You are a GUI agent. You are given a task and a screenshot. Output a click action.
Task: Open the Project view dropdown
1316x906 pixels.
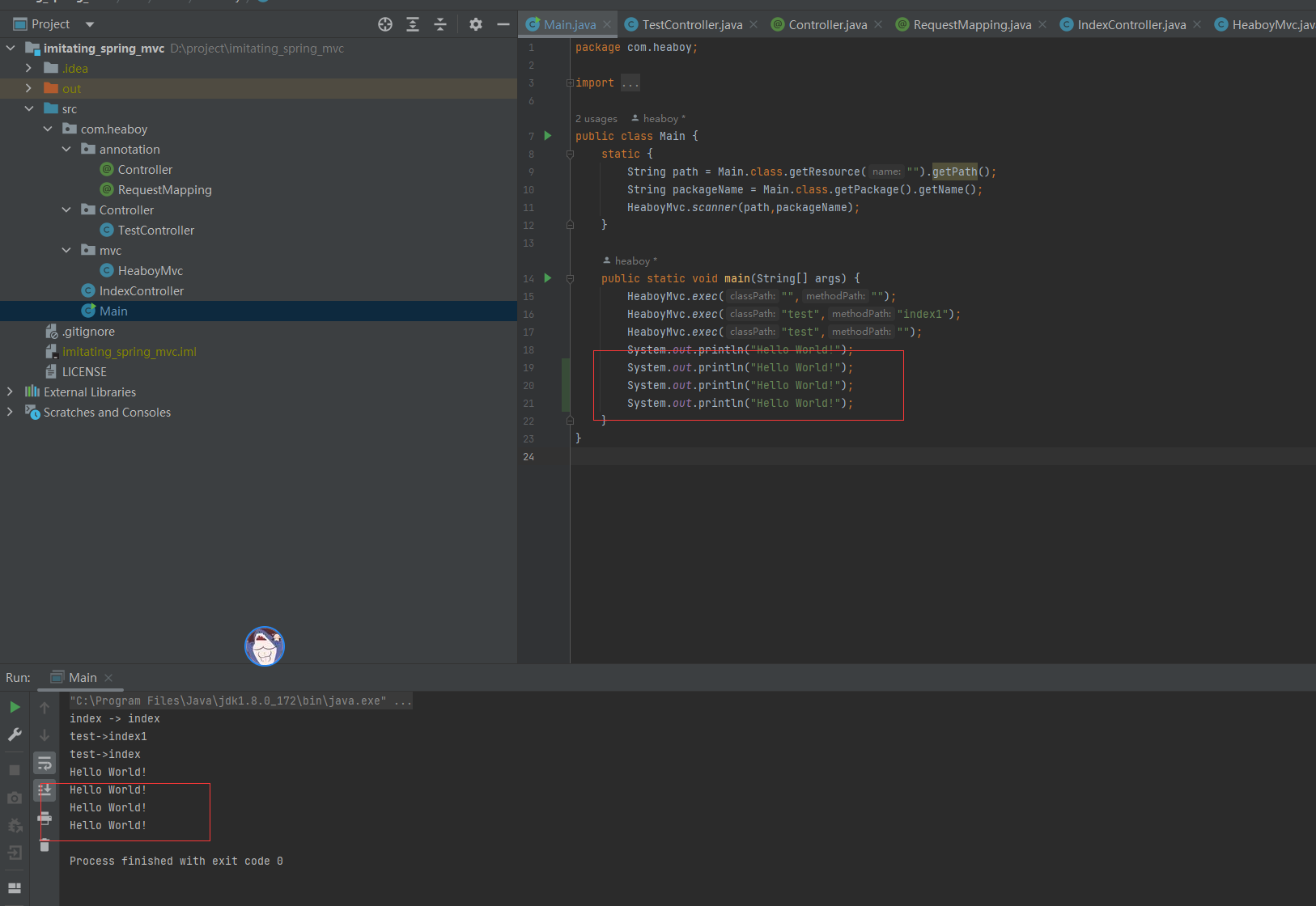coord(89,24)
